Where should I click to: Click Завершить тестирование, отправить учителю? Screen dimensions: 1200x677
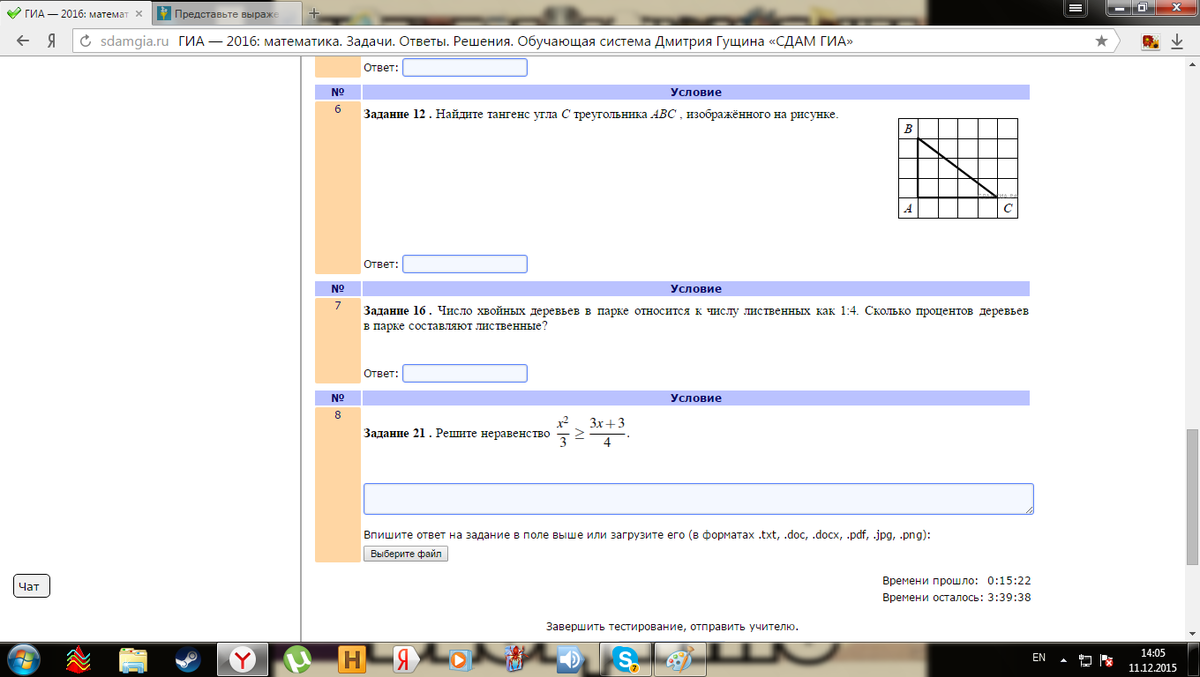pos(673,627)
